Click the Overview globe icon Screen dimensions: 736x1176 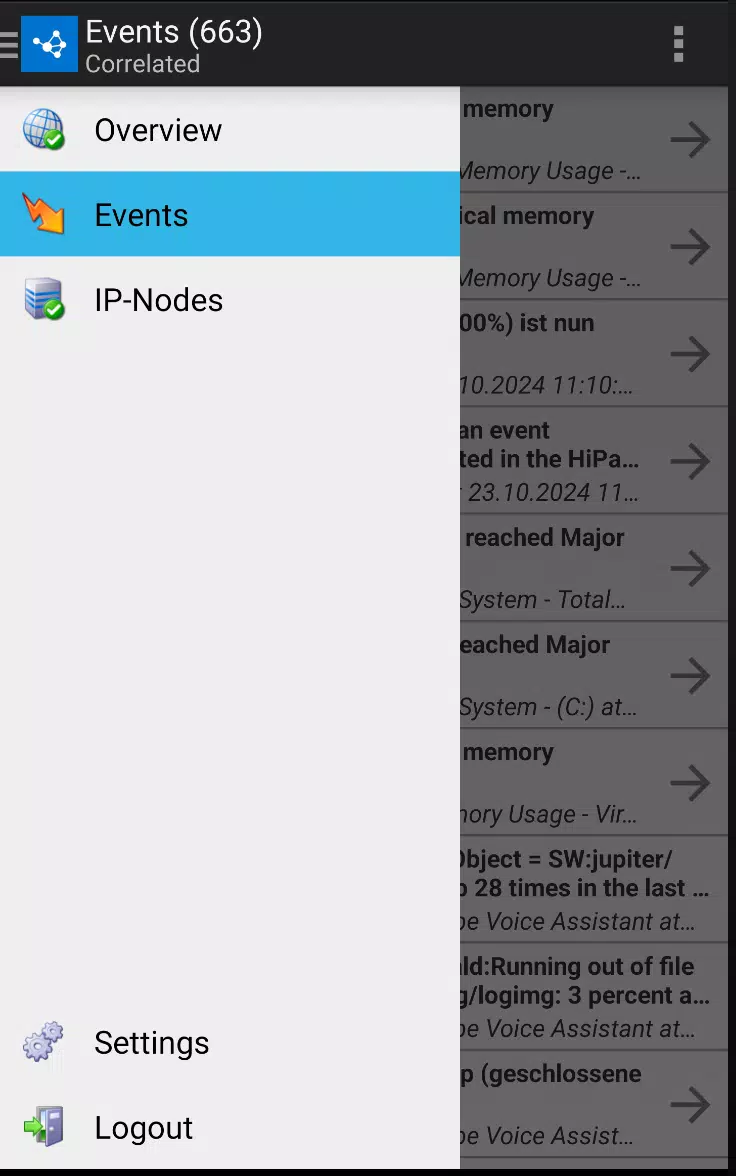pyautogui.click(x=44, y=129)
